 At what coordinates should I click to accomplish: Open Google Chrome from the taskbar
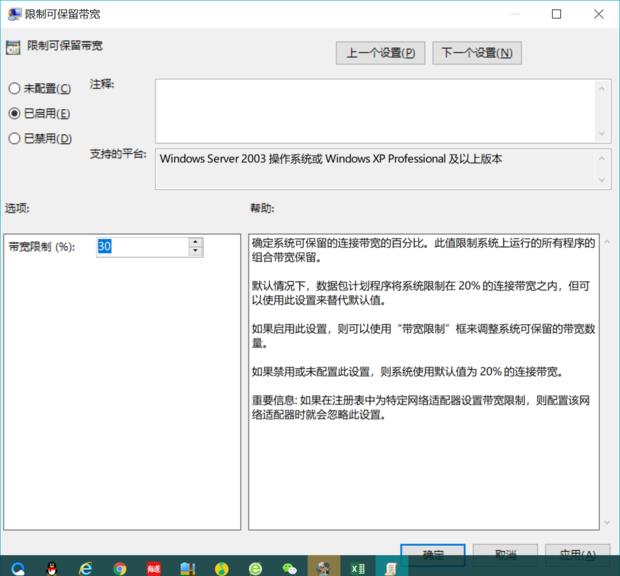coord(119,568)
